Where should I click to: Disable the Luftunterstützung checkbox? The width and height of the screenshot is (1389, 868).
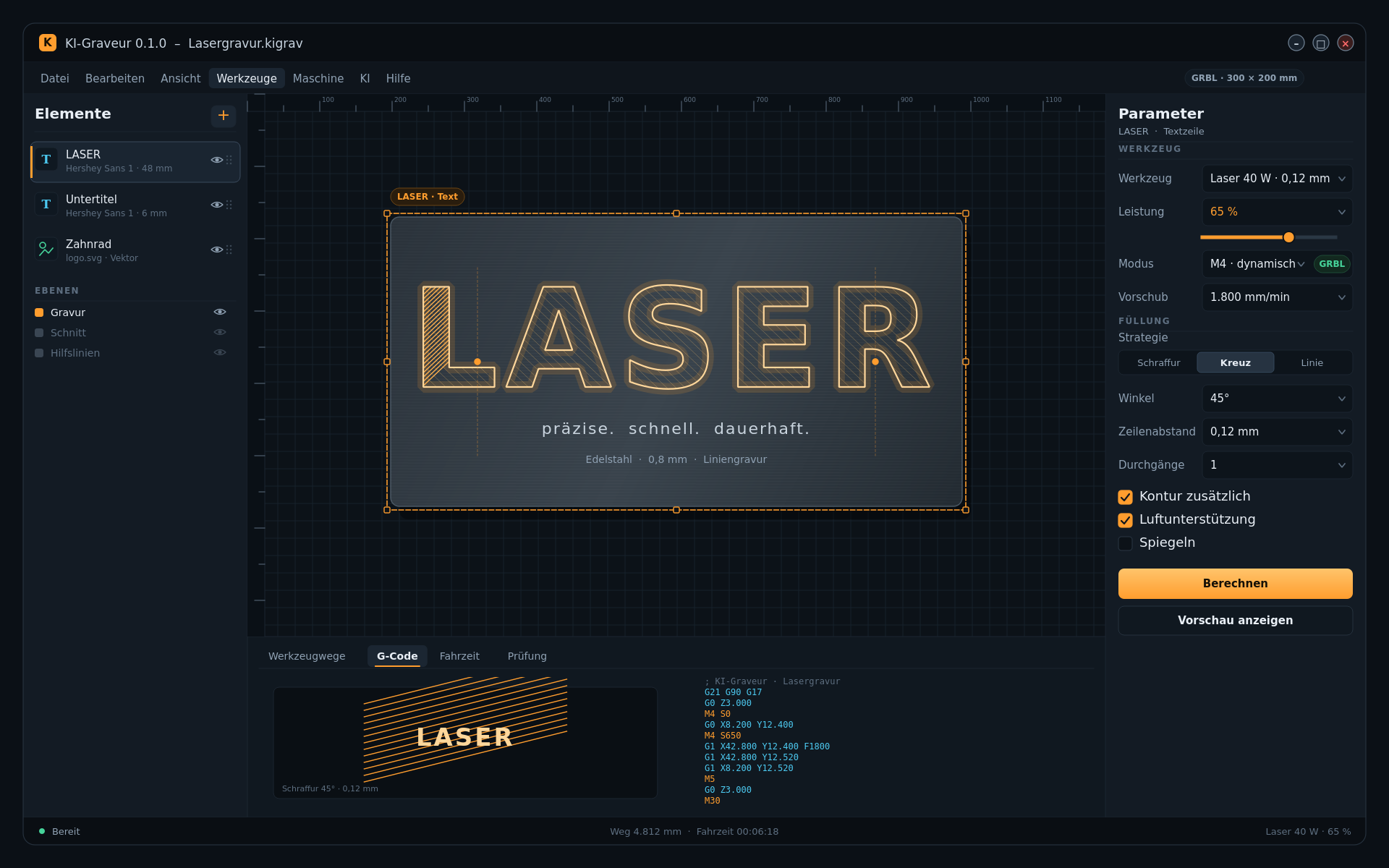pyautogui.click(x=1125, y=520)
